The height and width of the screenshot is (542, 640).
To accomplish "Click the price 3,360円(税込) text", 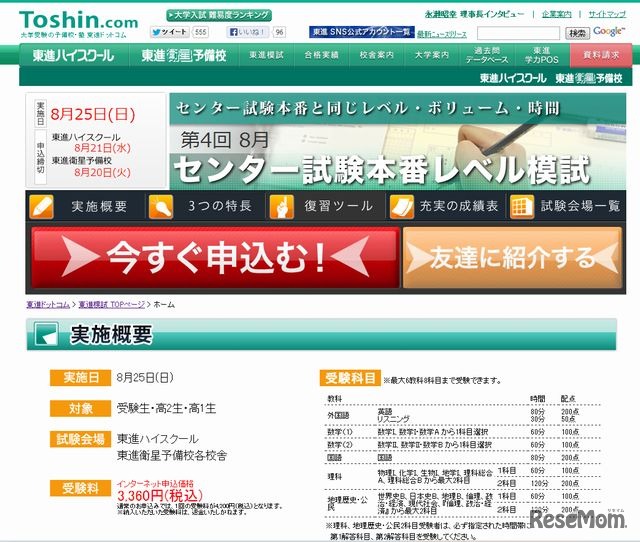I will click(x=160, y=496).
